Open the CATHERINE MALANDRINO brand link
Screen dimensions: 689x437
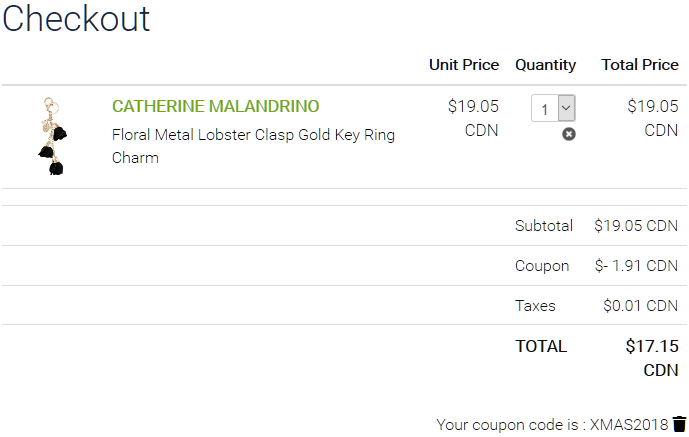click(x=216, y=106)
